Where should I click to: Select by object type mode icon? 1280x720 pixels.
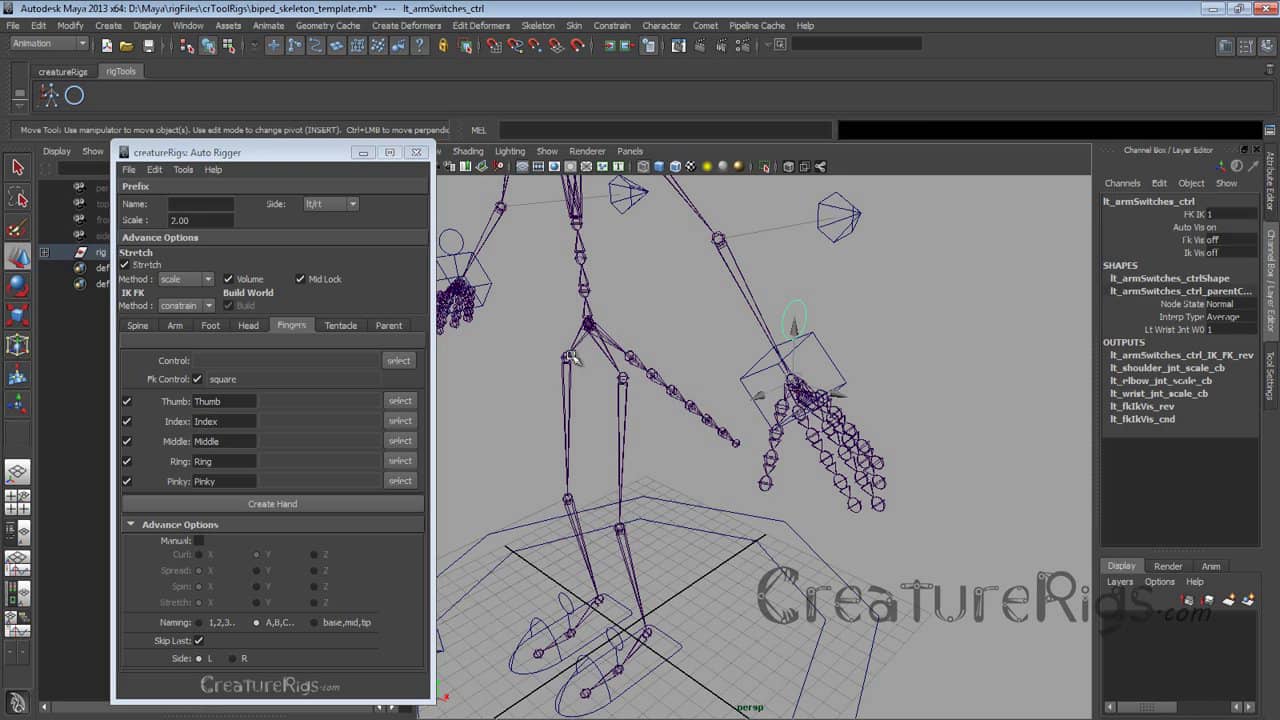point(208,45)
